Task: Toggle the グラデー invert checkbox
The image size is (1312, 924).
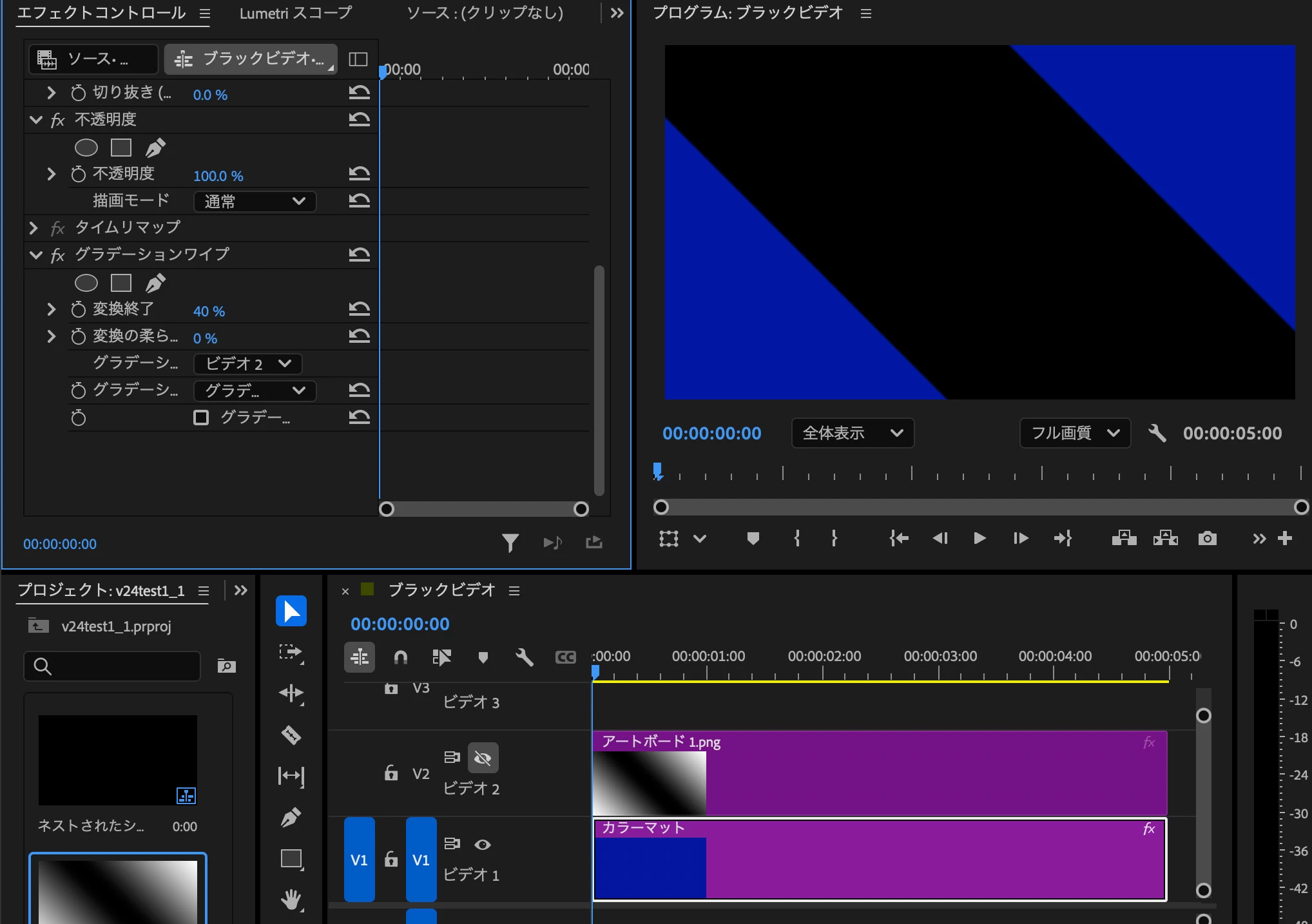Action: coord(201,418)
